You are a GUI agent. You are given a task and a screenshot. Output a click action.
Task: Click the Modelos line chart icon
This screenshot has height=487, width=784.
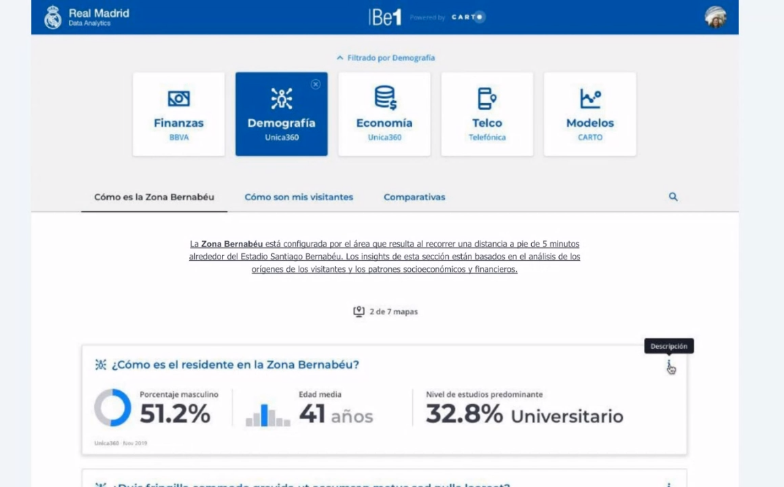click(x=590, y=98)
